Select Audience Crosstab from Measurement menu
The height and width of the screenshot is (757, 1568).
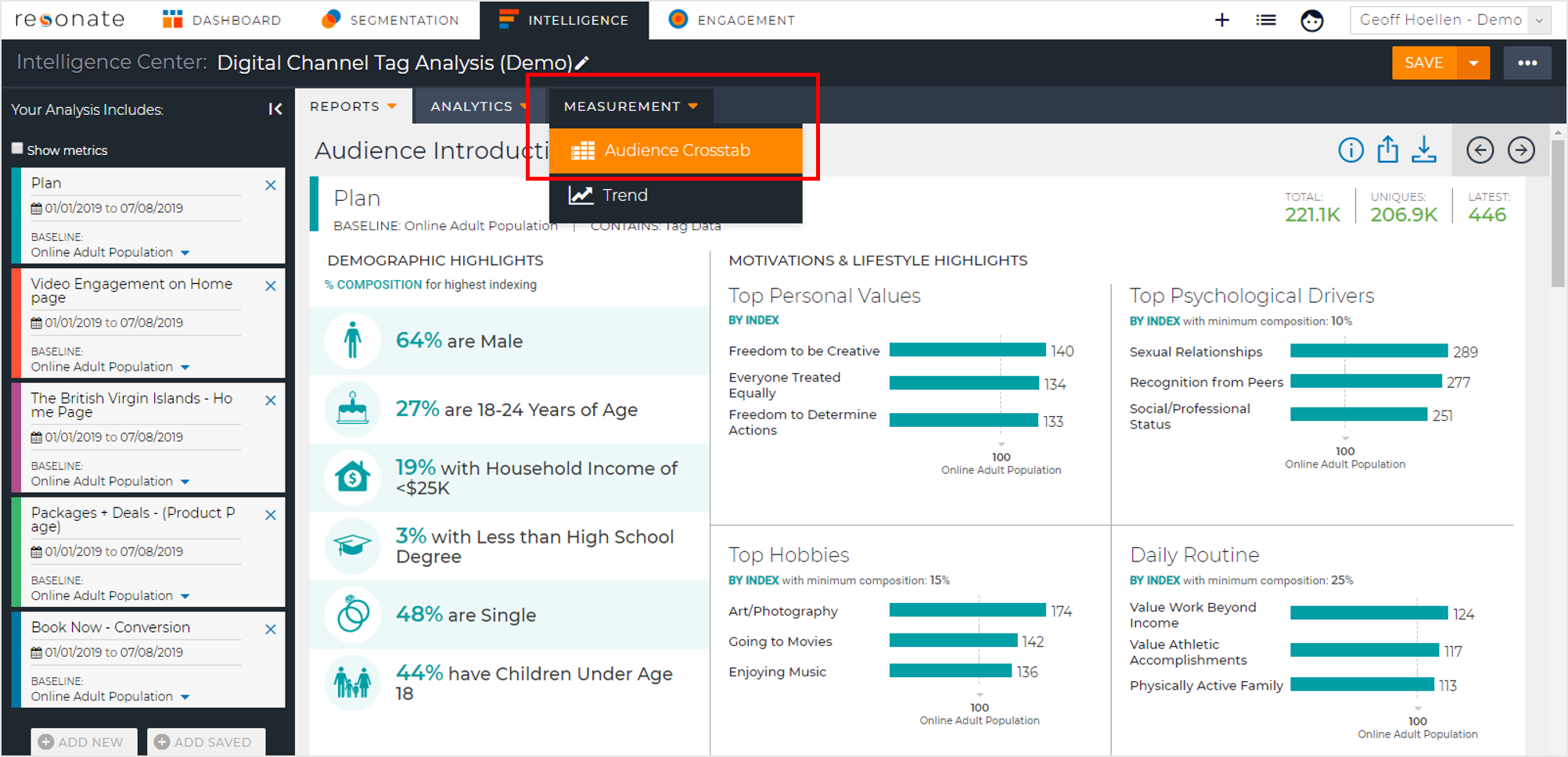[676, 150]
